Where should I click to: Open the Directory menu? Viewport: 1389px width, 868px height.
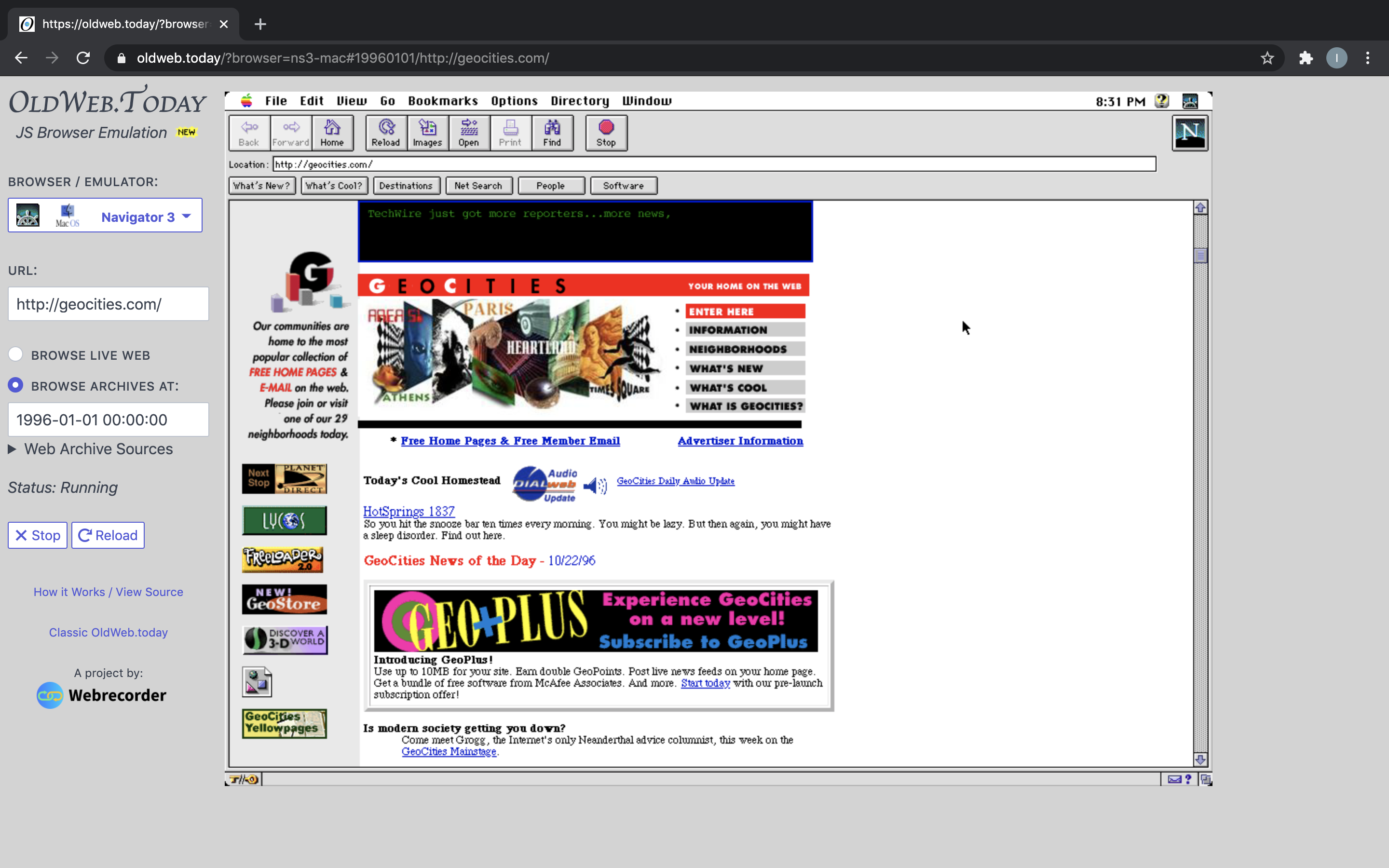click(580, 100)
